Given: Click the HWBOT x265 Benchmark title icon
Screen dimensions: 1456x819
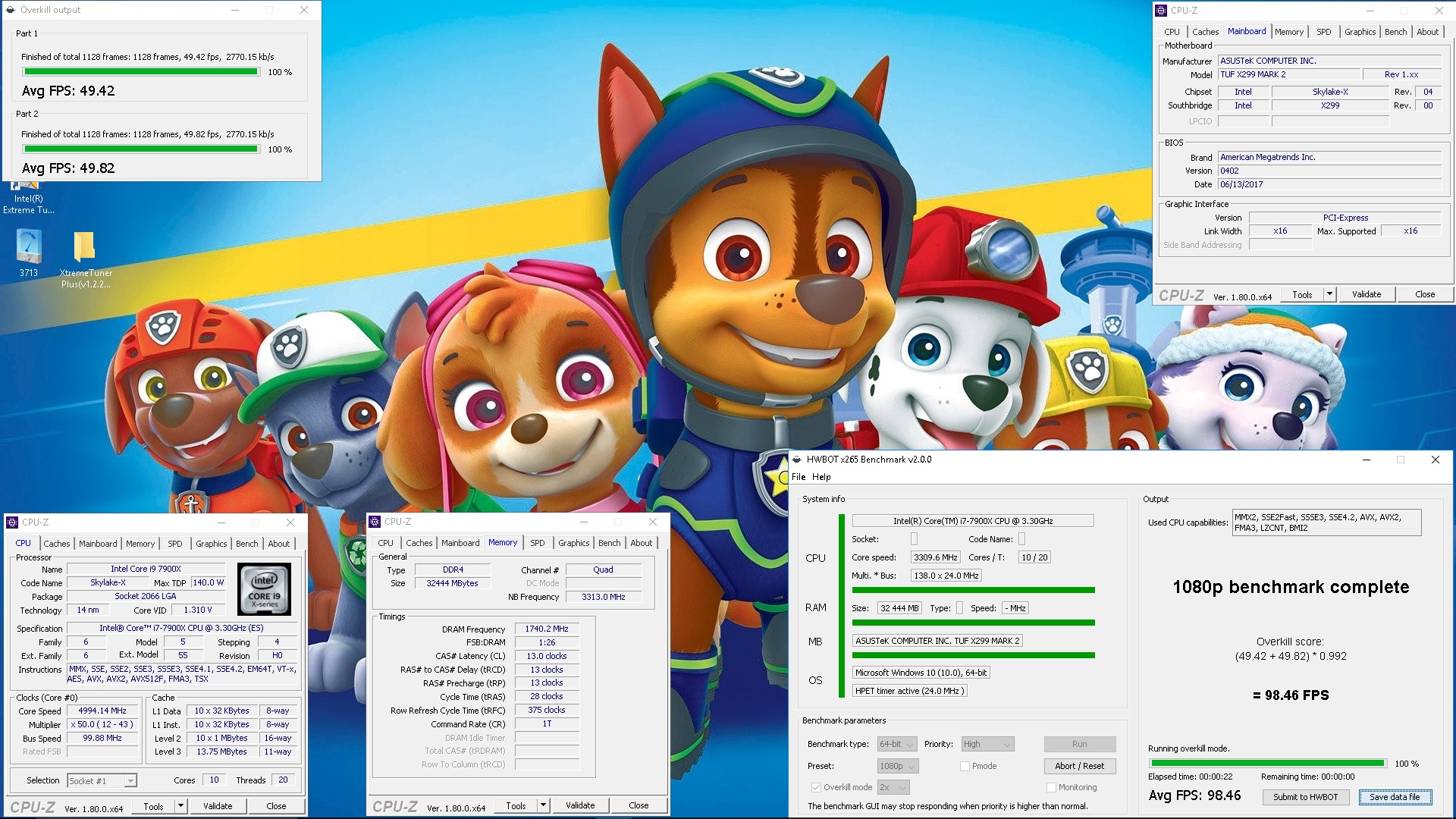Looking at the screenshot, I should tap(797, 460).
